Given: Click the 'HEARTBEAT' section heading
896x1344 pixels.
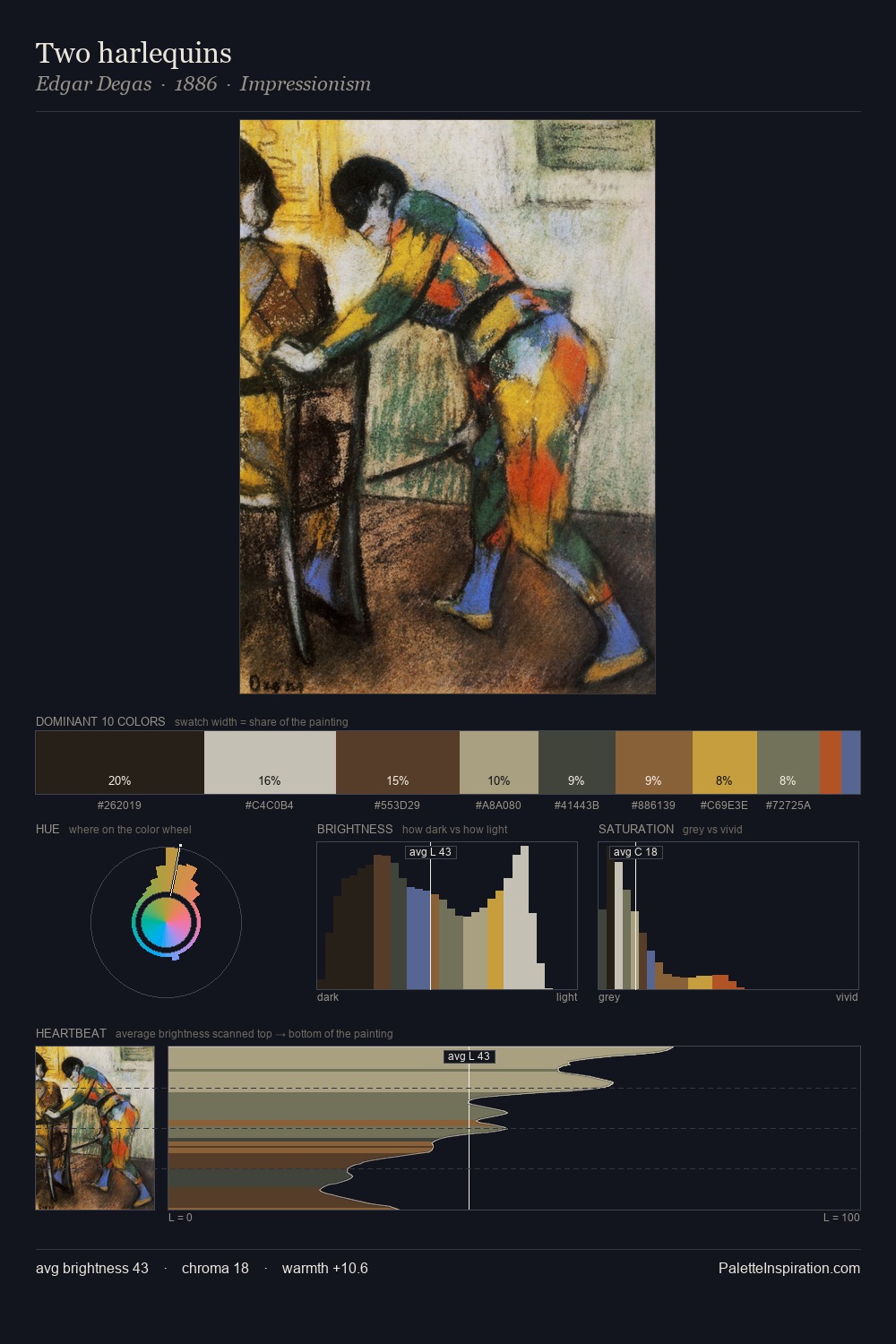Looking at the screenshot, I should (71, 1033).
